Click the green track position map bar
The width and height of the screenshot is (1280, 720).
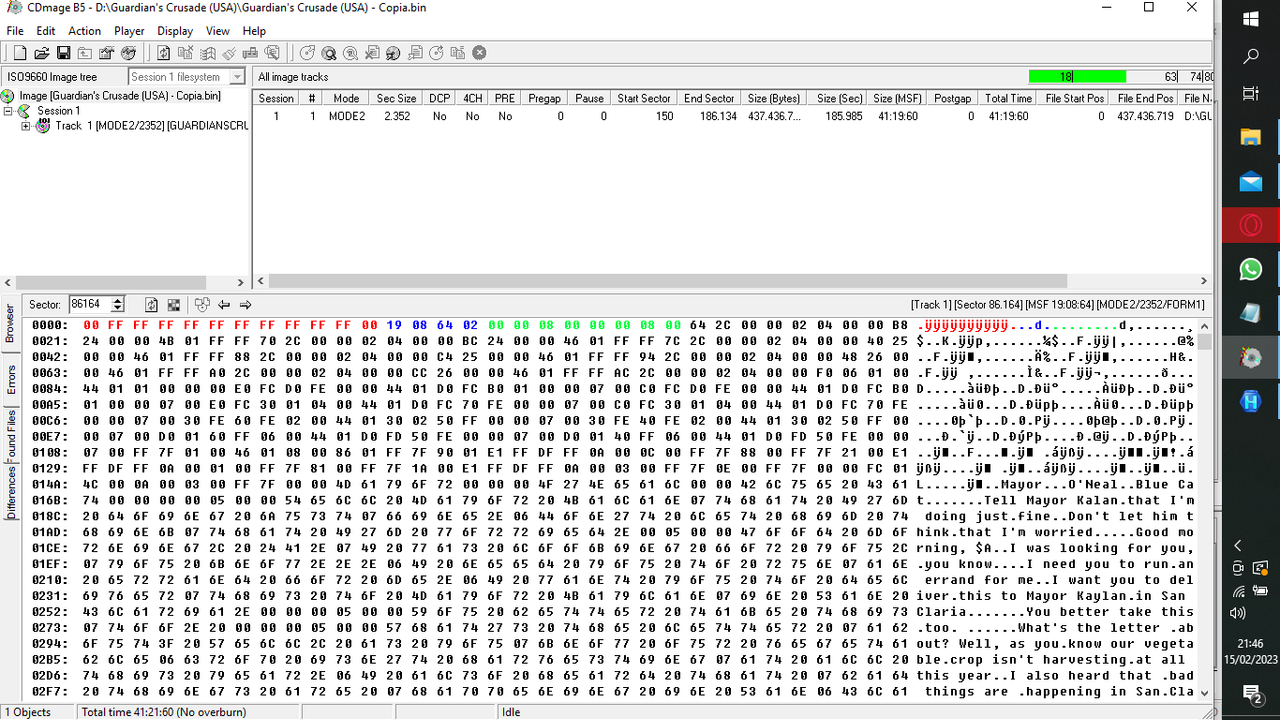coord(1077,77)
